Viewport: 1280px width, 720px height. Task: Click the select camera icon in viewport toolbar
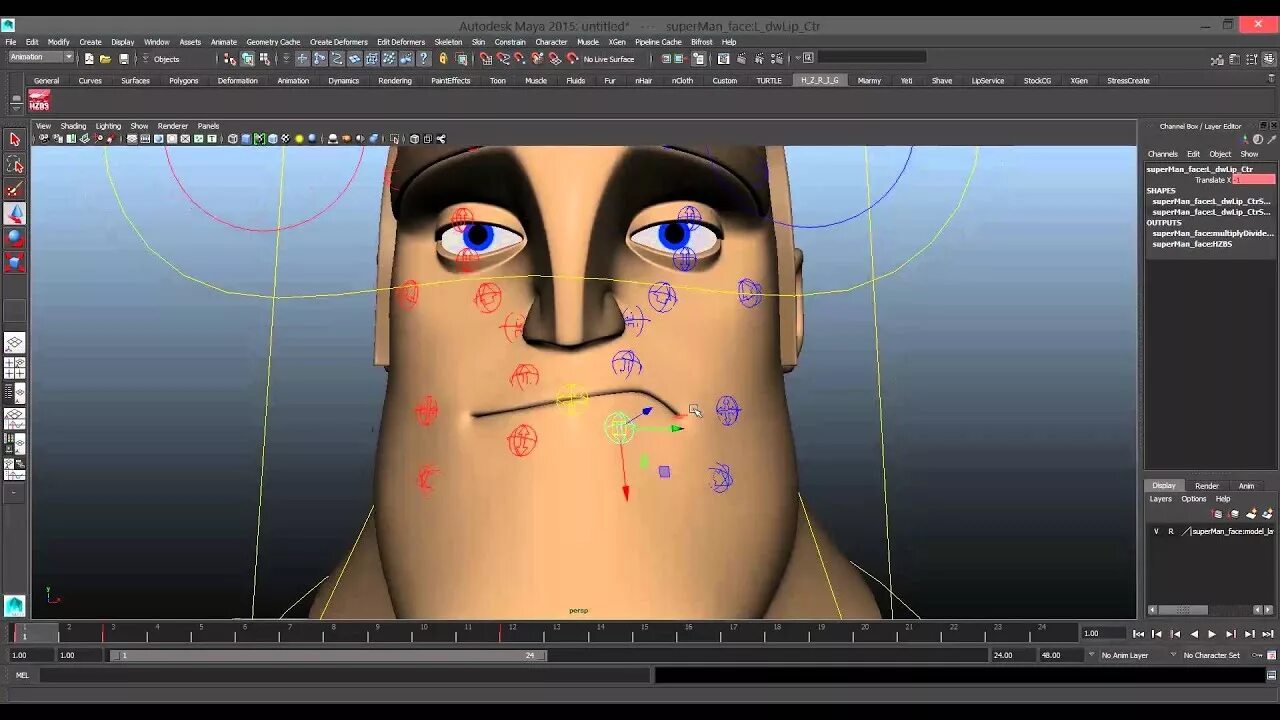43,139
